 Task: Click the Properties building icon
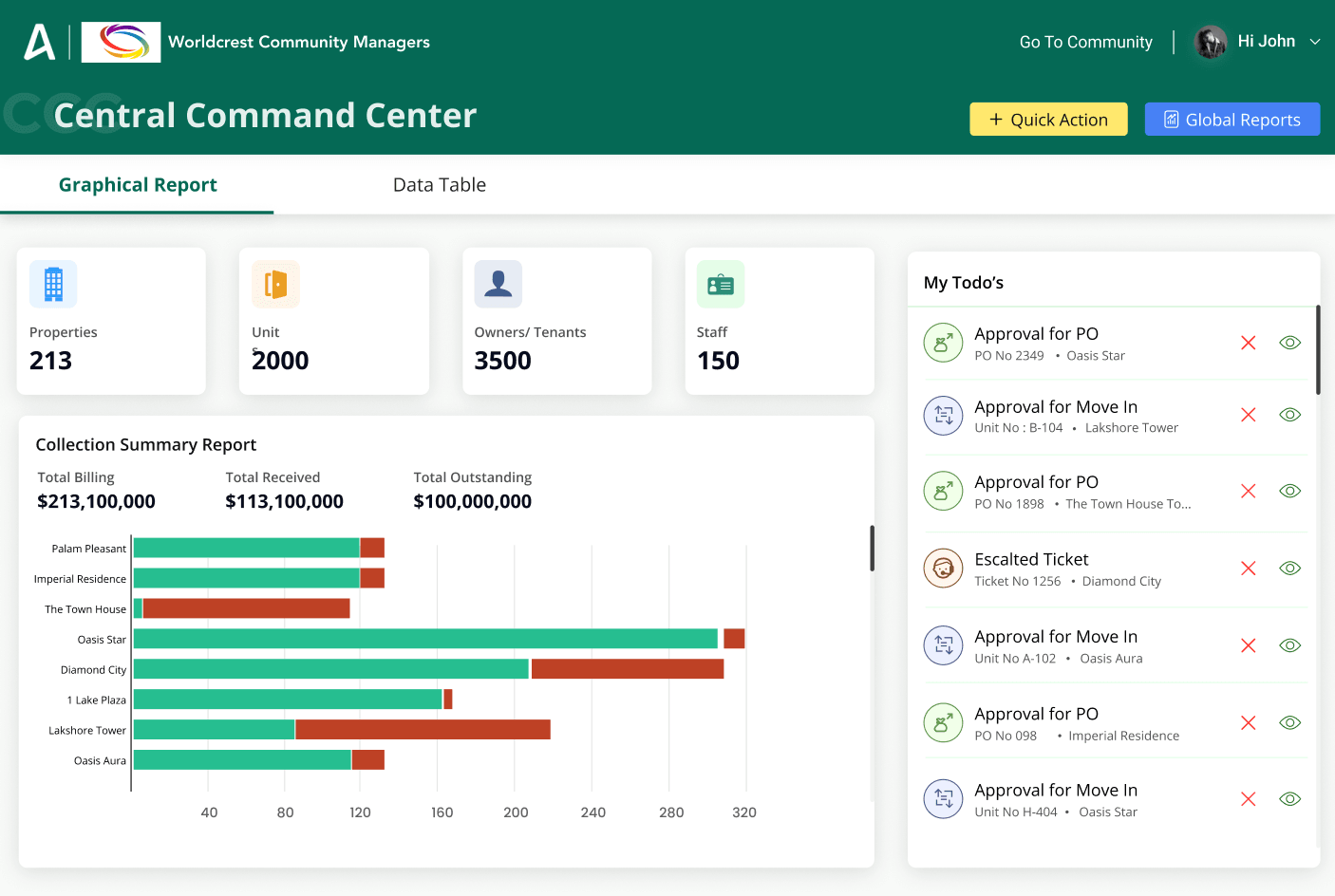click(53, 284)
